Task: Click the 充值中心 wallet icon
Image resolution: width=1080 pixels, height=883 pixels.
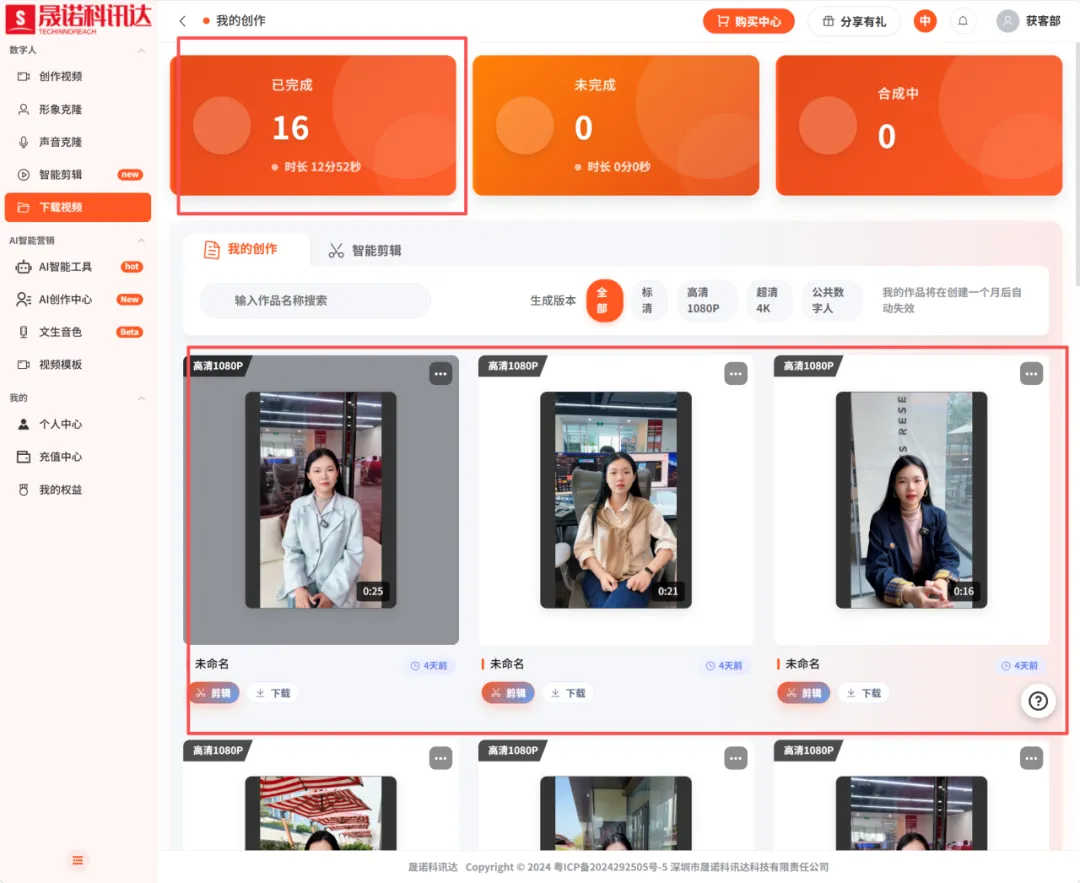Action: point(23,457)
